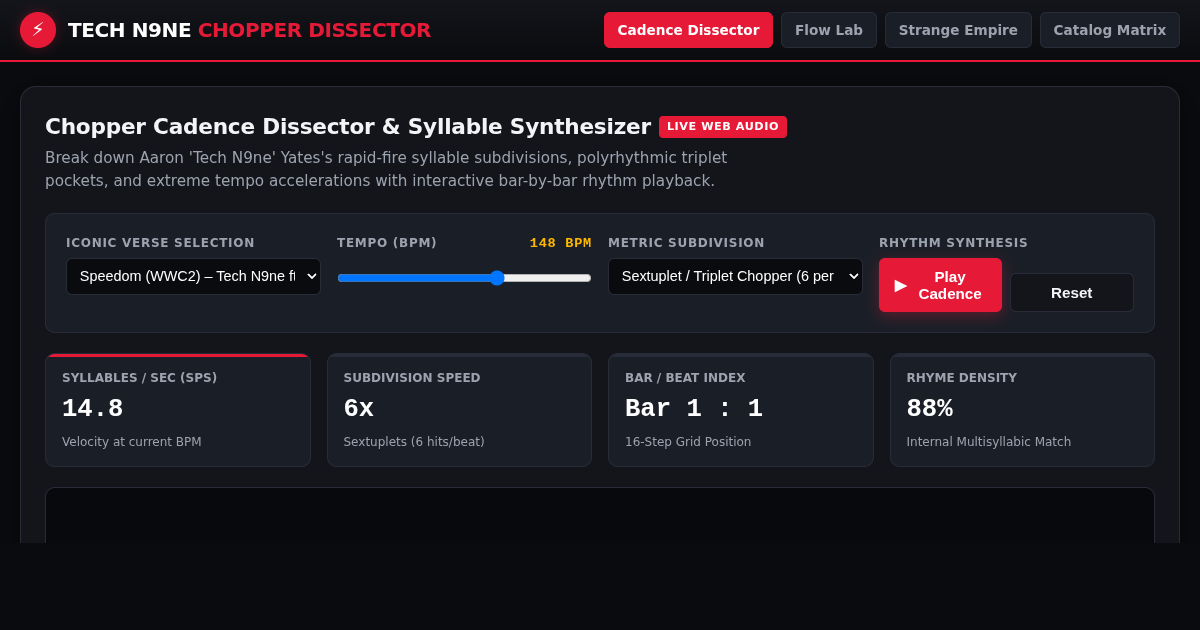Expand the Iconic Verse Selection dropdown
The height and width of the screenshot is (630, 1200).
click(193, 276)
